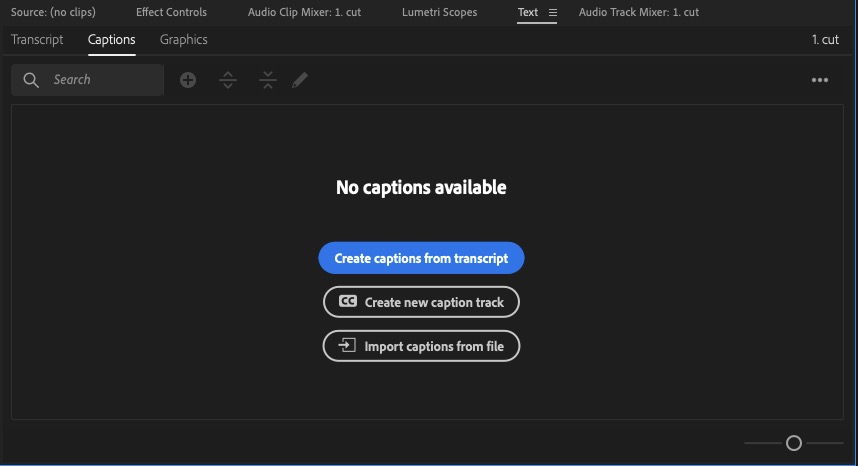The width and height of the screenshot is (858, 466).
Task: Select the Captions tab
Action: [112, 39]
